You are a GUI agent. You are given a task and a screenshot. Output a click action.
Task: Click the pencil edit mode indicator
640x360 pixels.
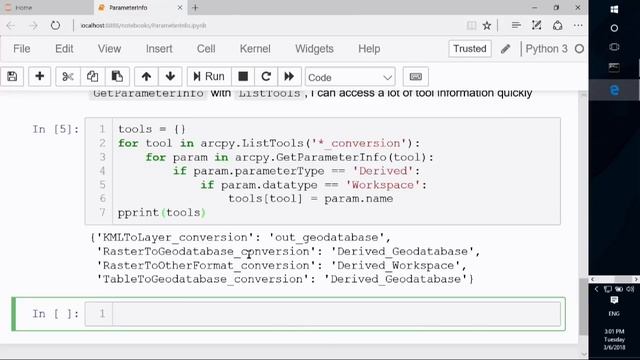tap(505, 49)
